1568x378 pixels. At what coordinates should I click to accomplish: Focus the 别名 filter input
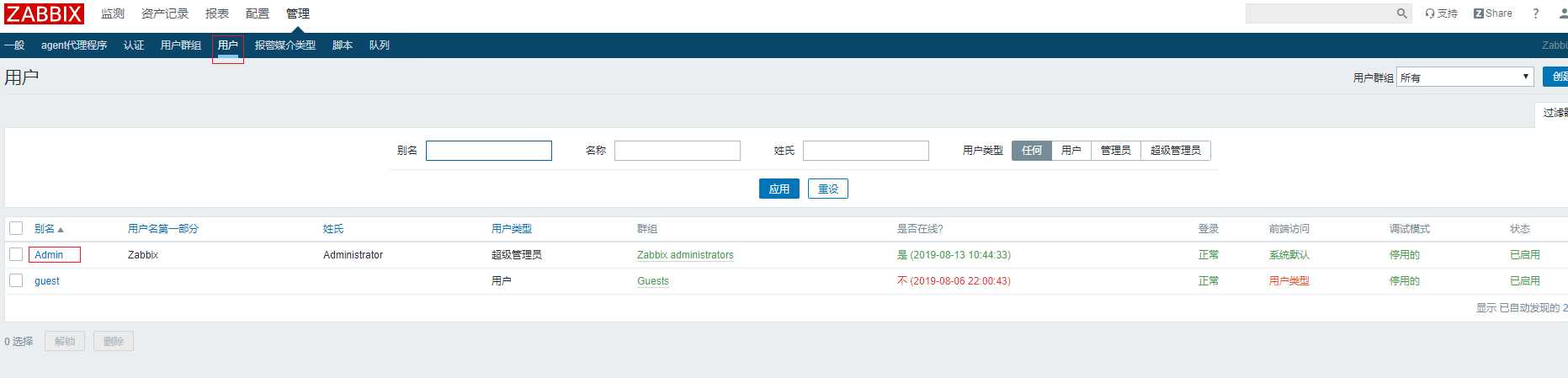tap(489, 151)
